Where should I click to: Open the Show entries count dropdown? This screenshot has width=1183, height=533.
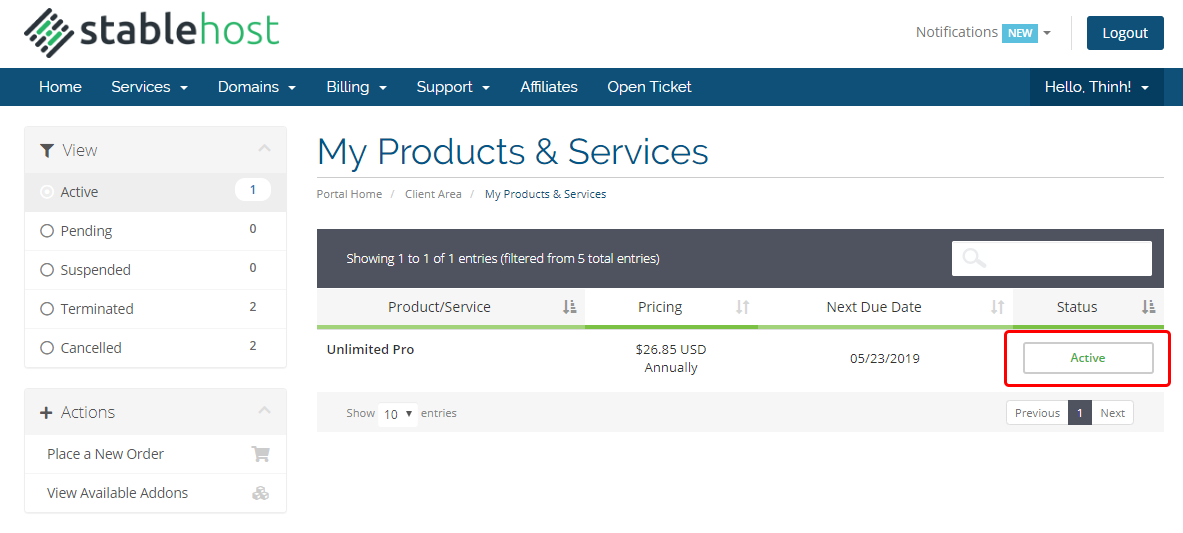click(x=398, y=414)
